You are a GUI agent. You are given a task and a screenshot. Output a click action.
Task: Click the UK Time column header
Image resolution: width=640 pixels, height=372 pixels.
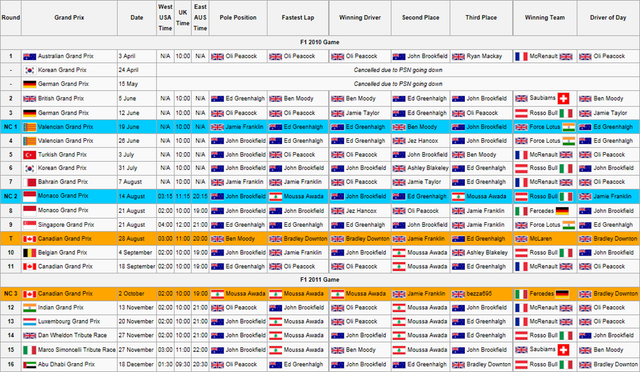tap(183, 18)
